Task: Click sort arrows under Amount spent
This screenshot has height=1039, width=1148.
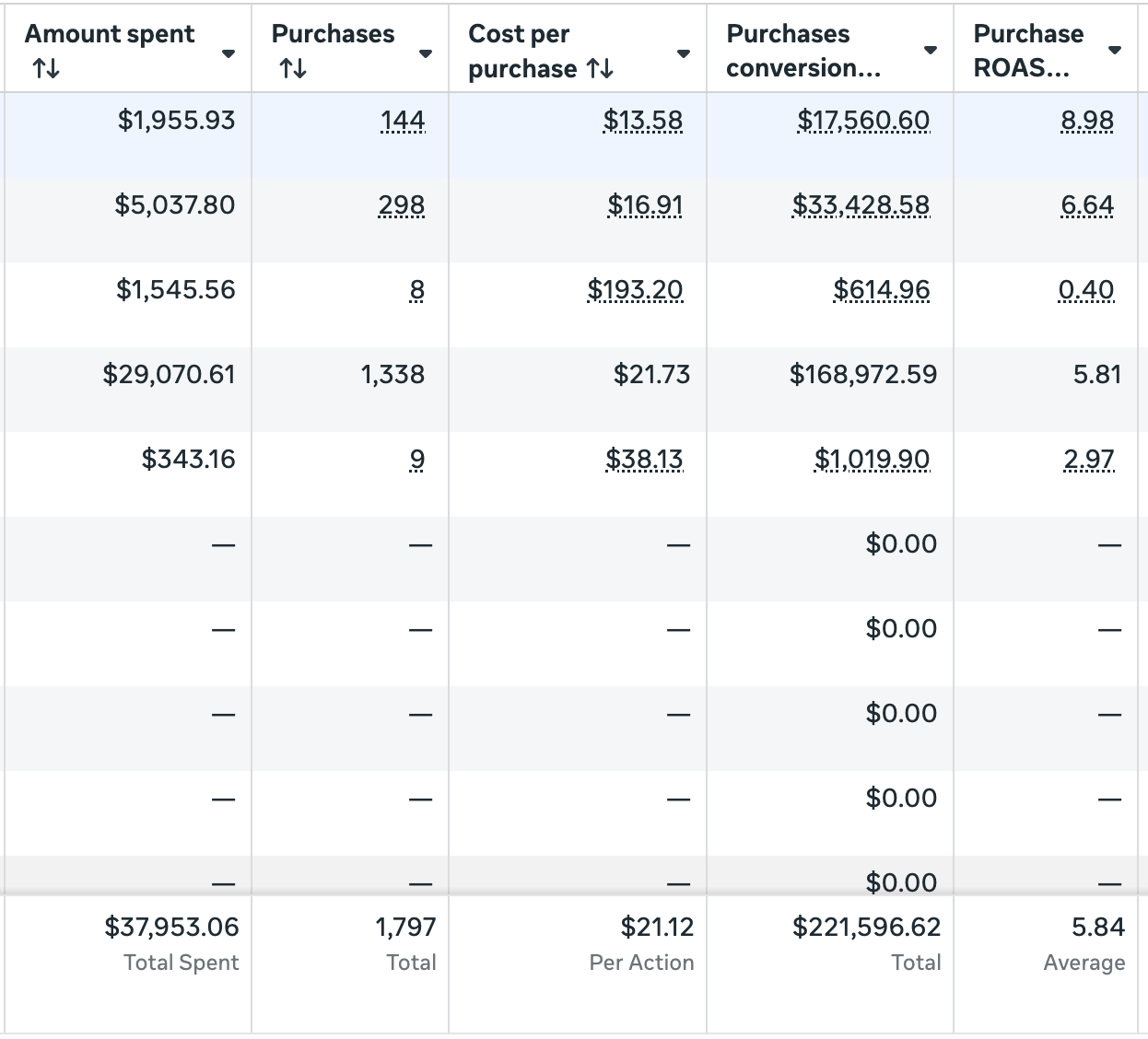Action: point(46,68)
